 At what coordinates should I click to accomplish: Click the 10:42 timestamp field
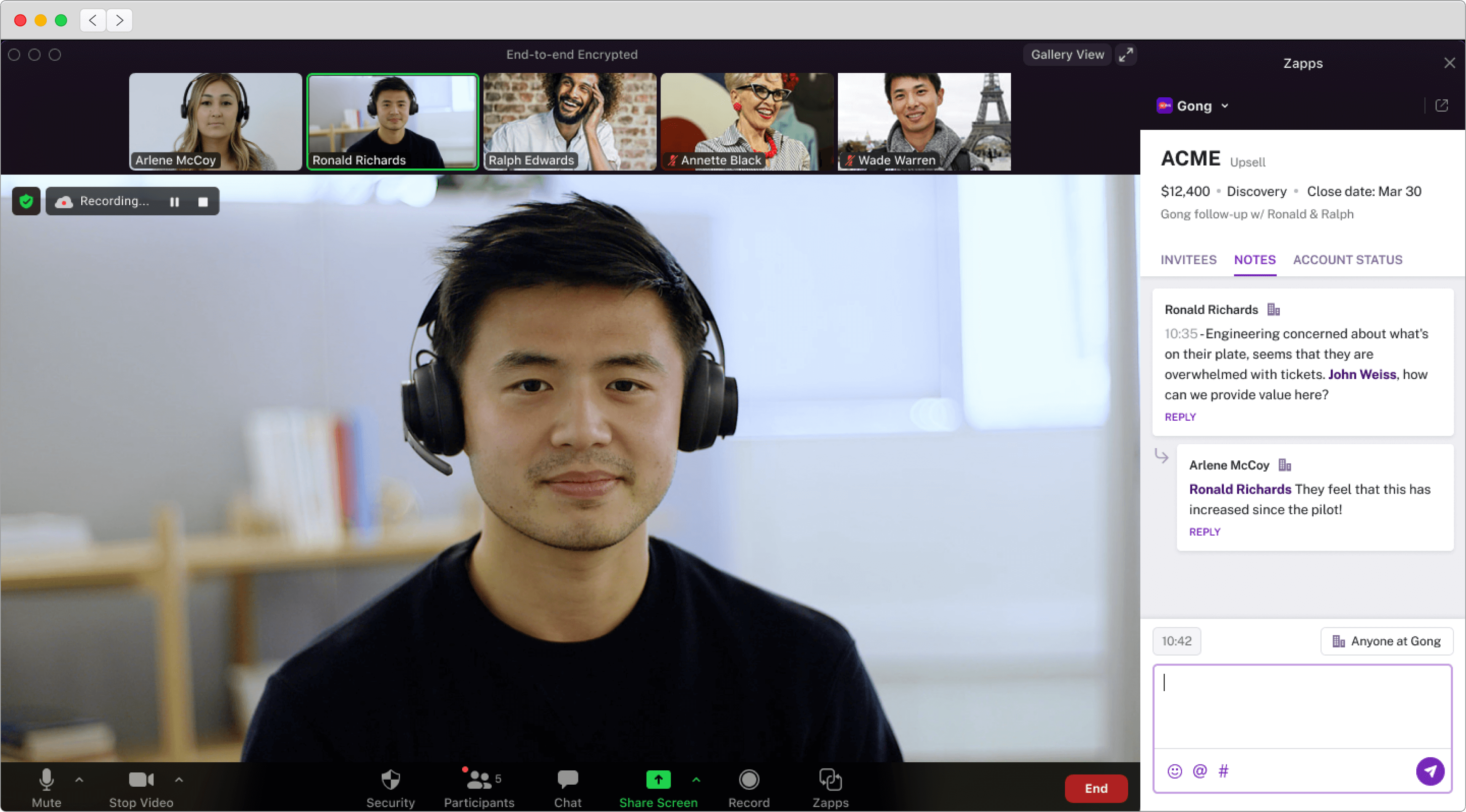1176,641
